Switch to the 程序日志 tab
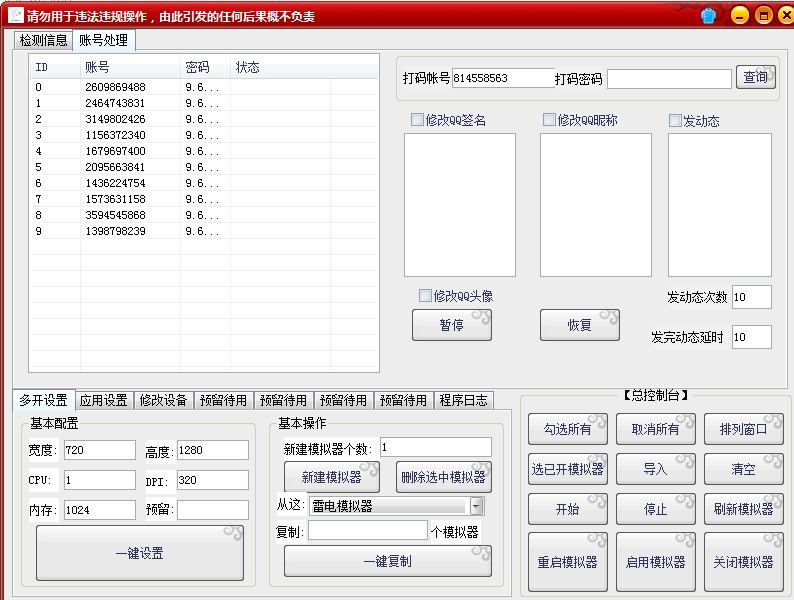Image resolution: width=794 pixels, height=600 pixels. (463, 401)
